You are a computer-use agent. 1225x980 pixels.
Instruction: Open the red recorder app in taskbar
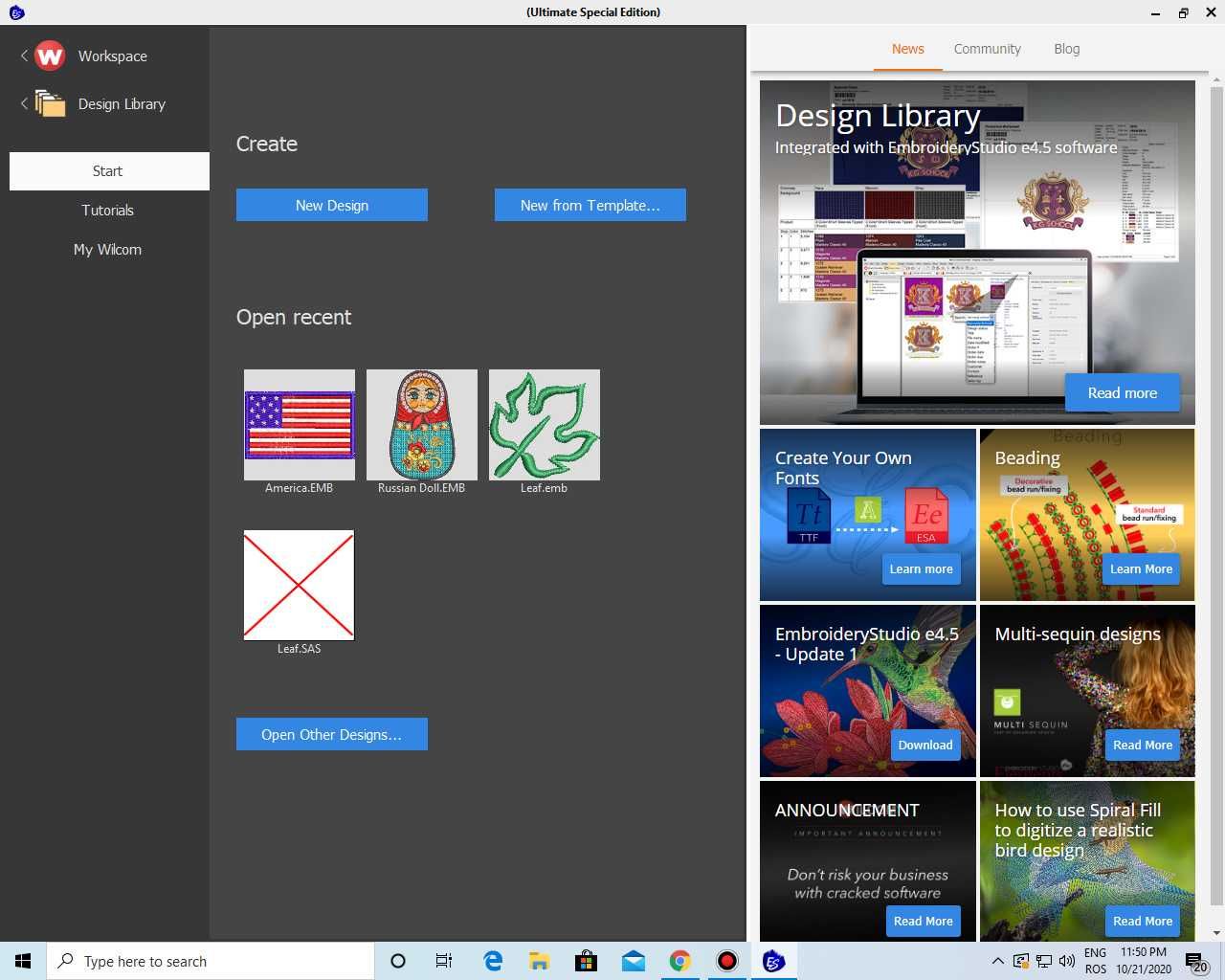point(727,961)
